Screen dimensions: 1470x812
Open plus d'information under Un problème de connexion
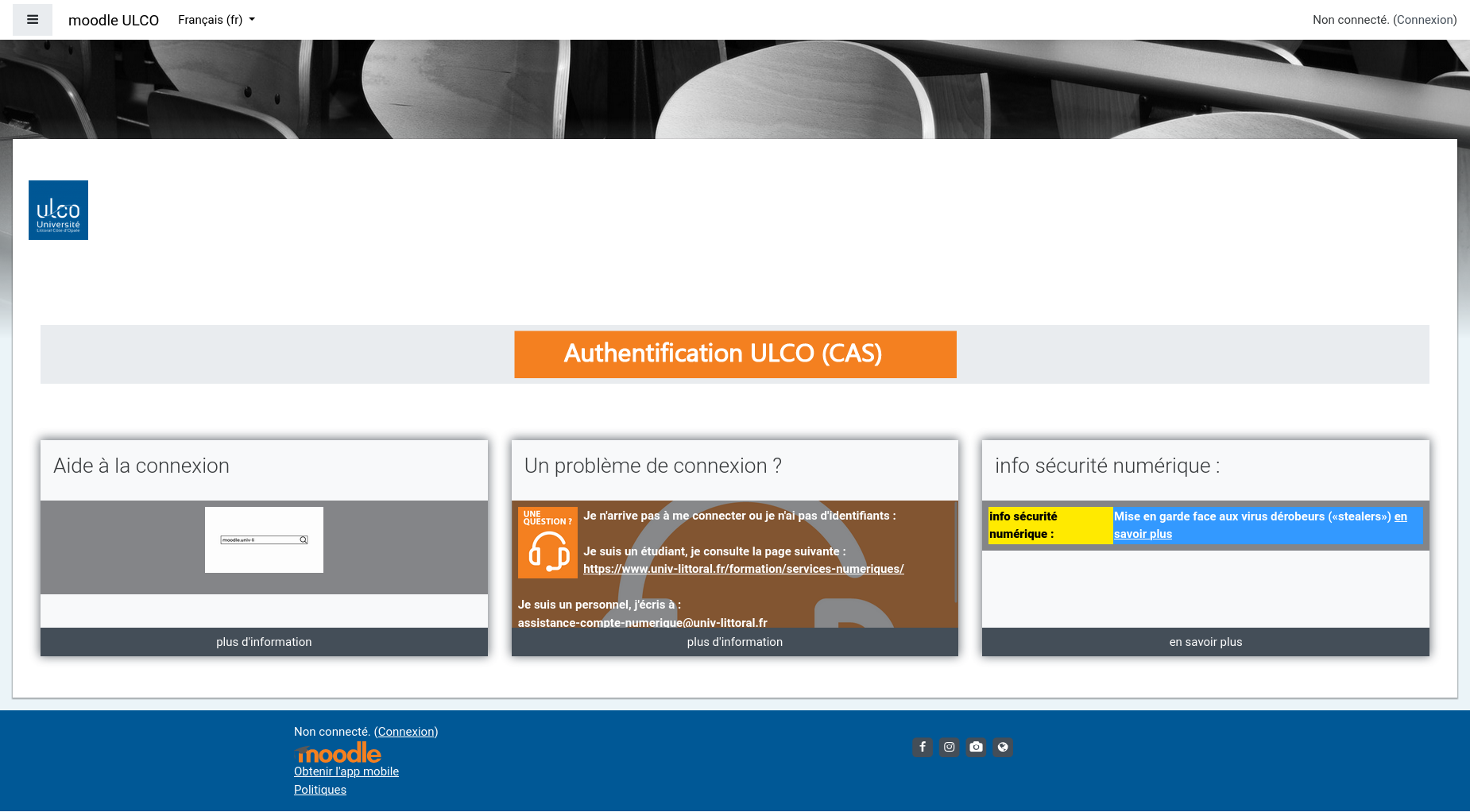tap(734, 642)
